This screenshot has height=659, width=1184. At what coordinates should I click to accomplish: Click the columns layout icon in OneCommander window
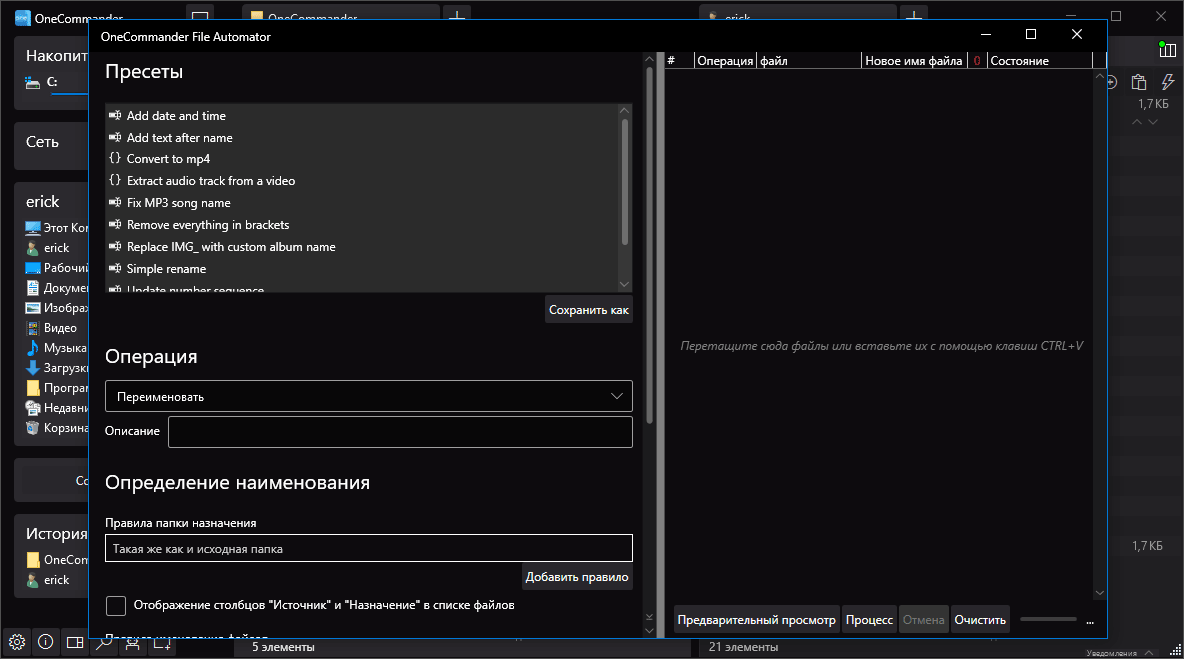(x=1167, y=51)
